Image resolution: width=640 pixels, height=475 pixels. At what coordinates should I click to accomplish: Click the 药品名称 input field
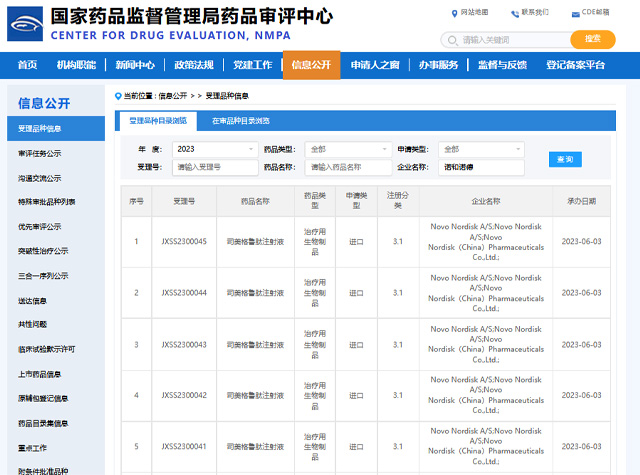point(347,167)
